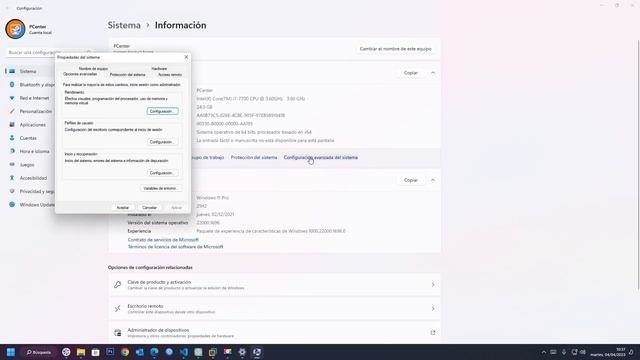640x360 pixels.
Task: Open Privacidad y seguridad in the sidebar
Action: click(x=32, y=191)
